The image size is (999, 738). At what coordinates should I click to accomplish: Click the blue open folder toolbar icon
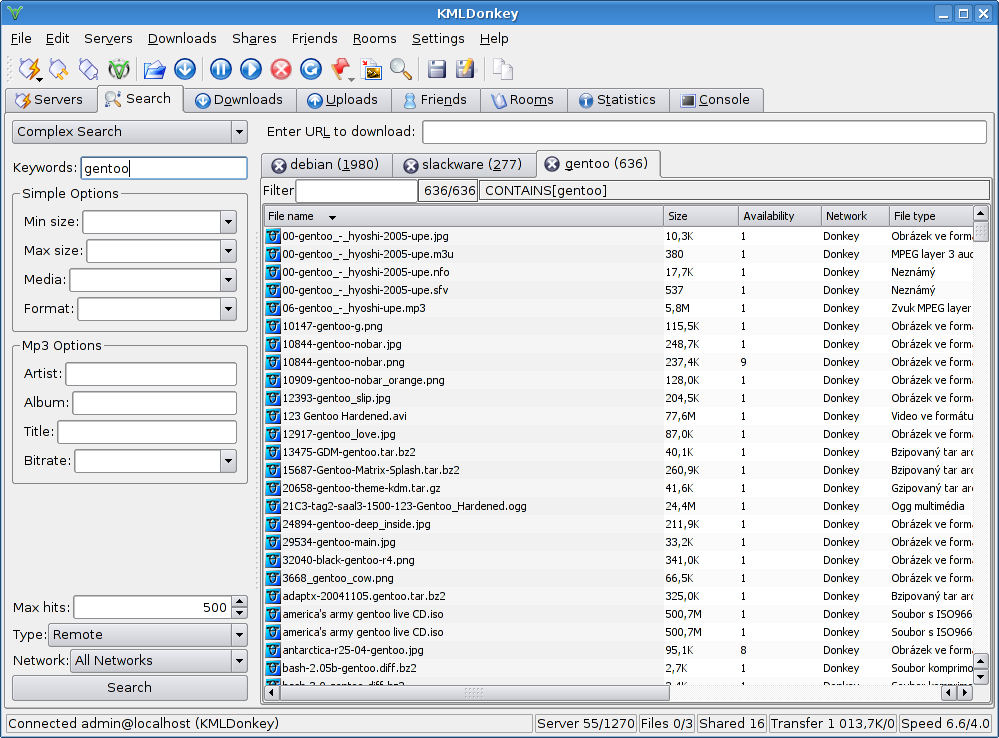click(x=154, y=69)
